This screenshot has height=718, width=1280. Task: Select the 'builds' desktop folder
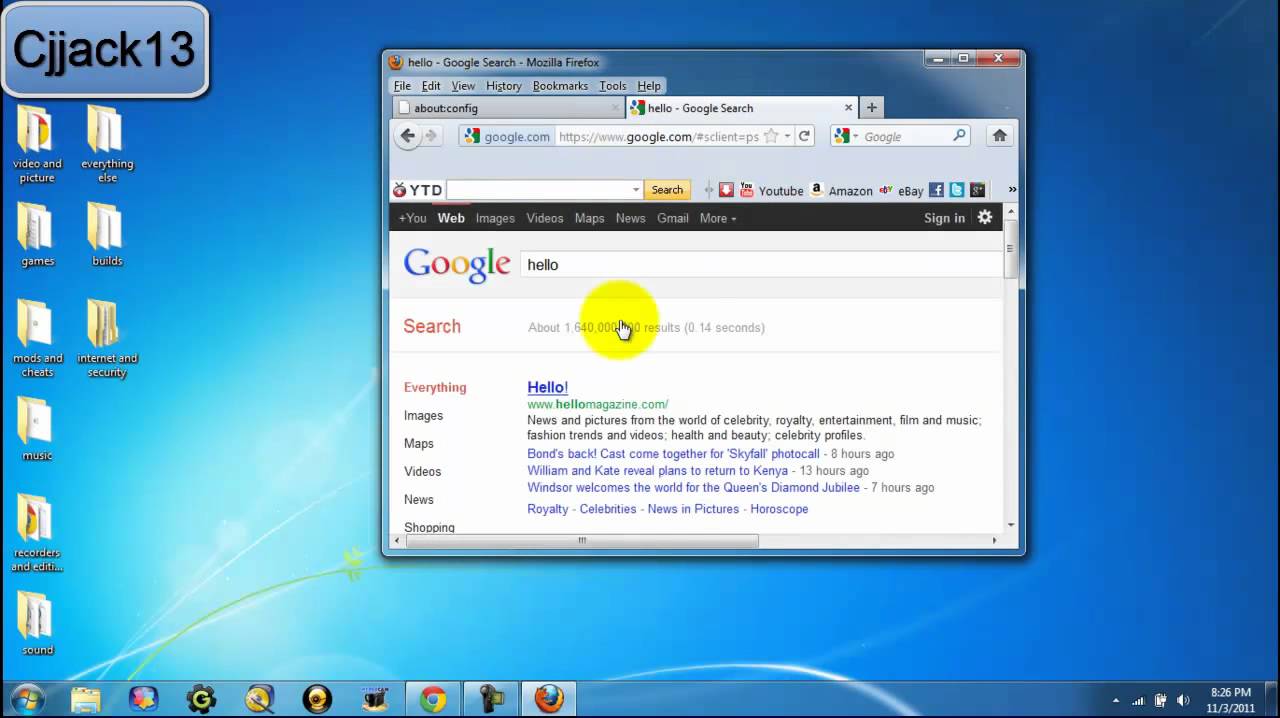(106, 235)
